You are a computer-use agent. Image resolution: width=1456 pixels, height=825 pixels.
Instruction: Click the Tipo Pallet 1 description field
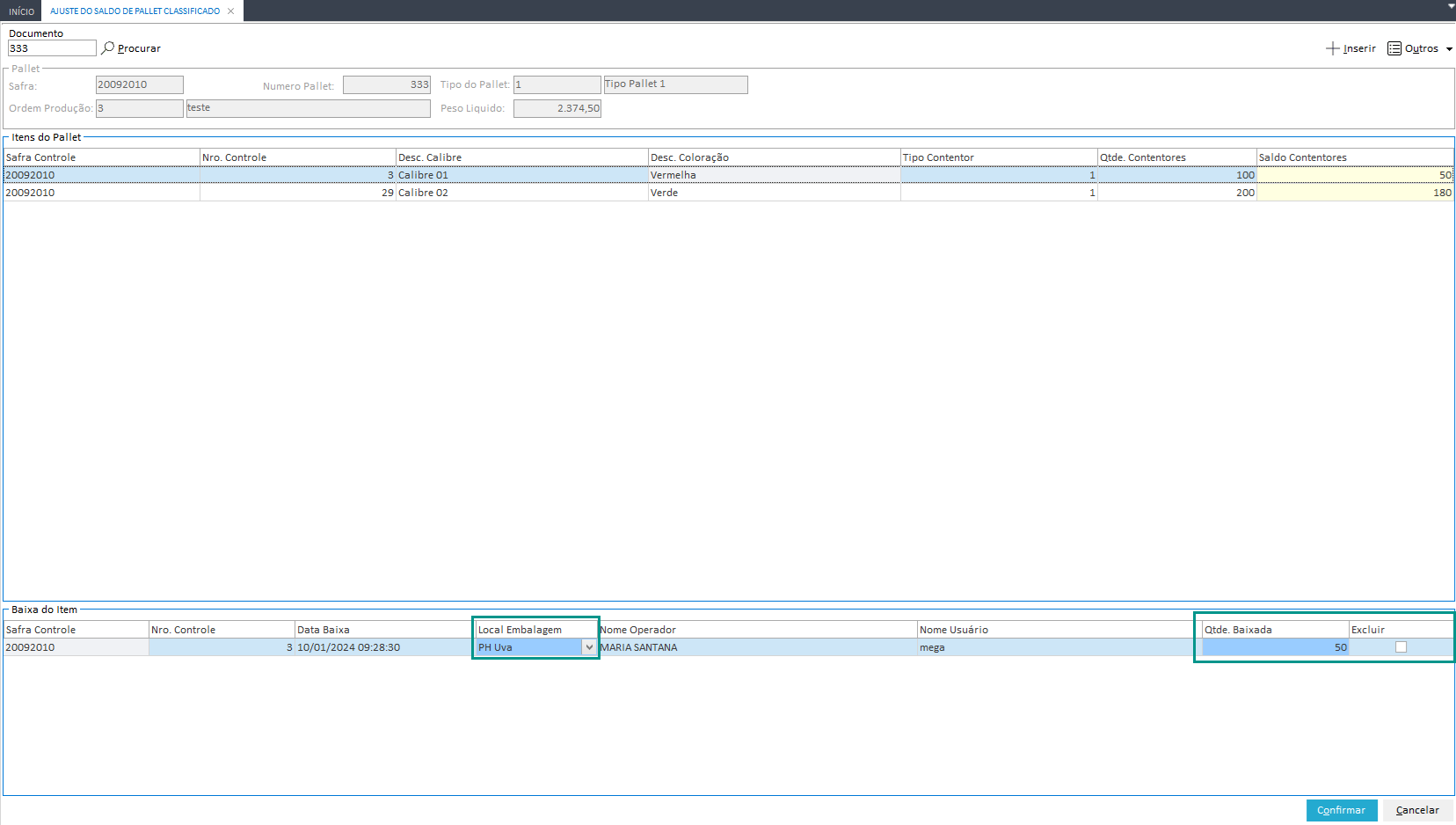tap(675, 84)
